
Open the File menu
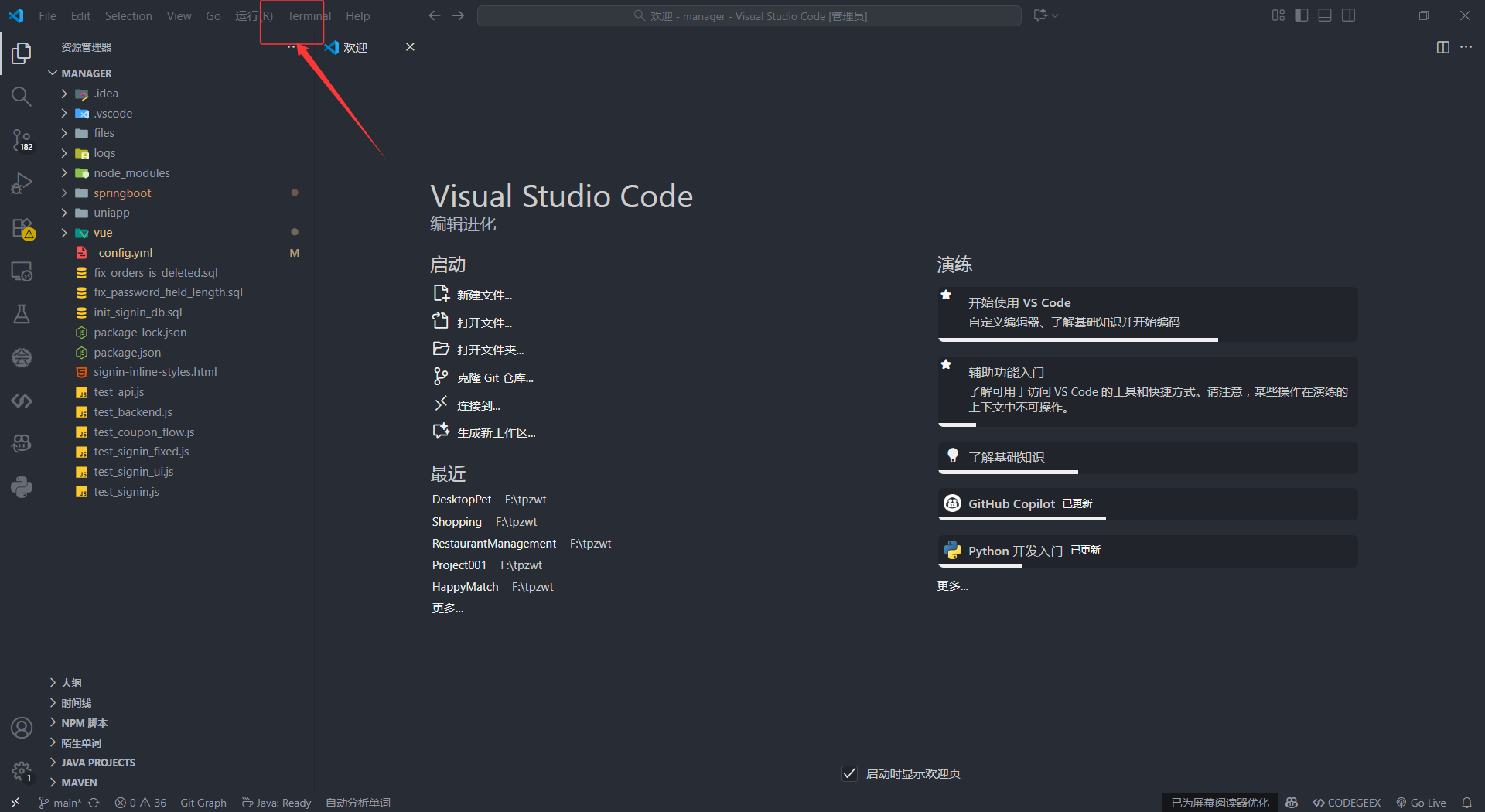pyautogui.click(x=47, y=15)
